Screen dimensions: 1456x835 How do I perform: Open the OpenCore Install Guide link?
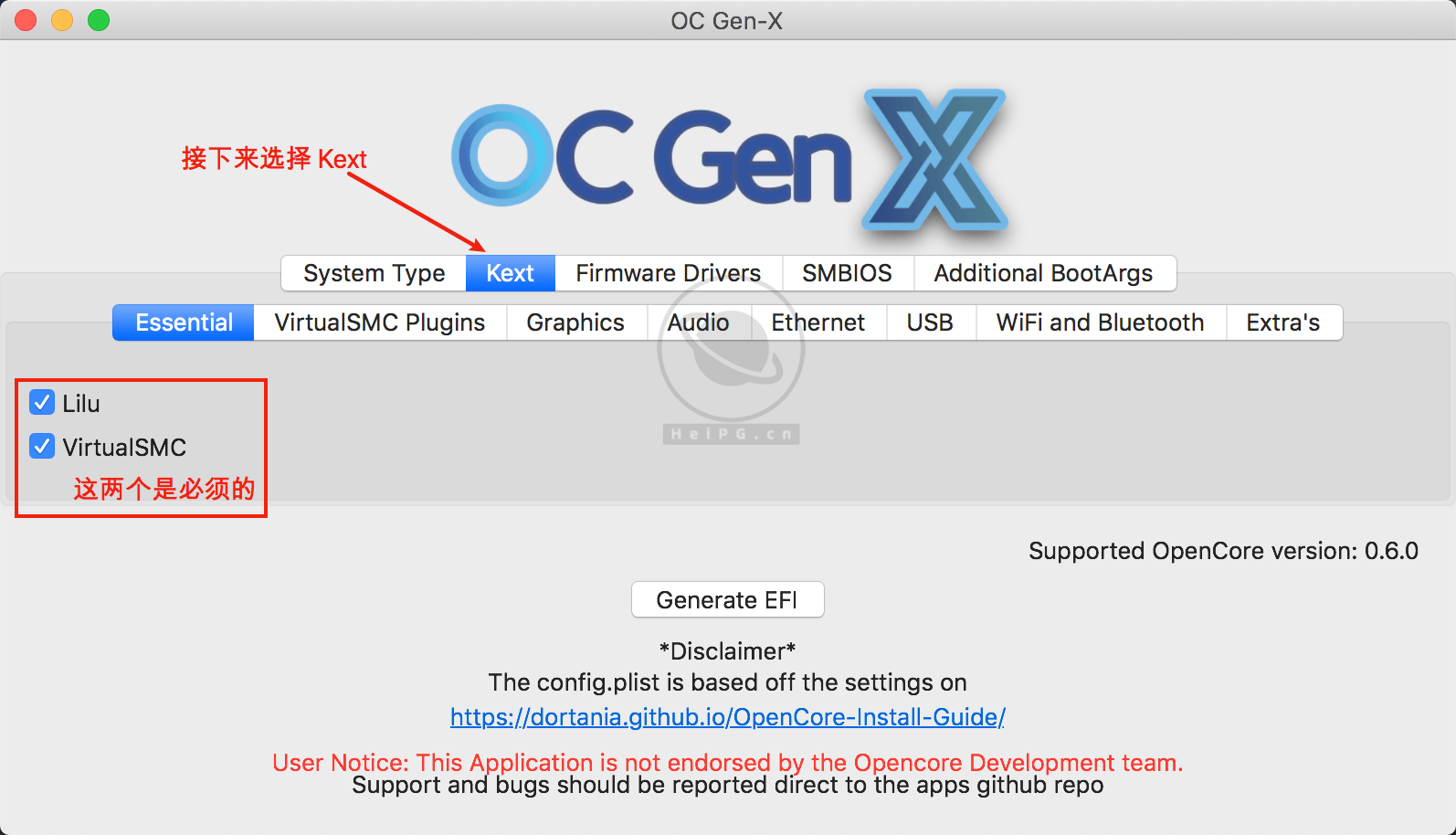click(x=727, y=717)
